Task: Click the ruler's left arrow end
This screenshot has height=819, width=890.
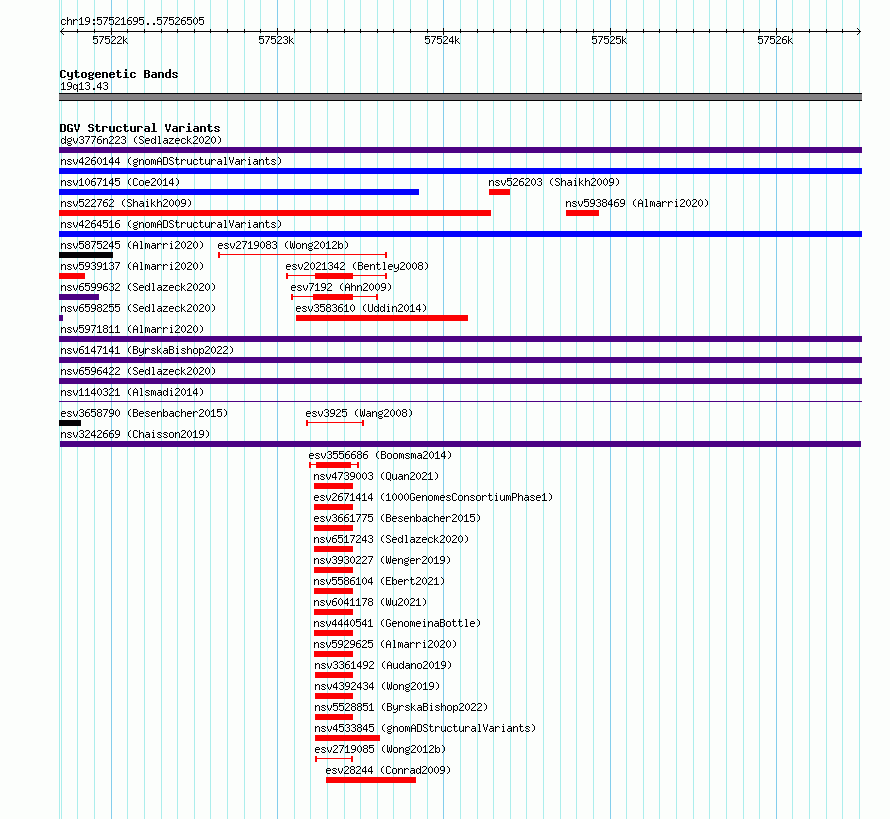Action: (x=62, y=32)
